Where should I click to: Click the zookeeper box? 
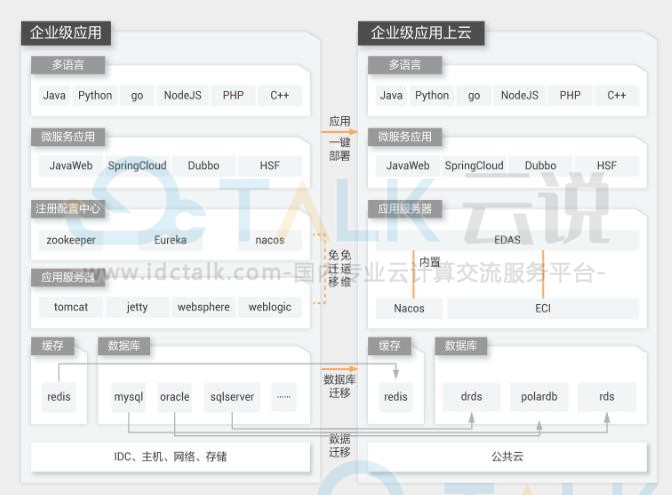71,240
